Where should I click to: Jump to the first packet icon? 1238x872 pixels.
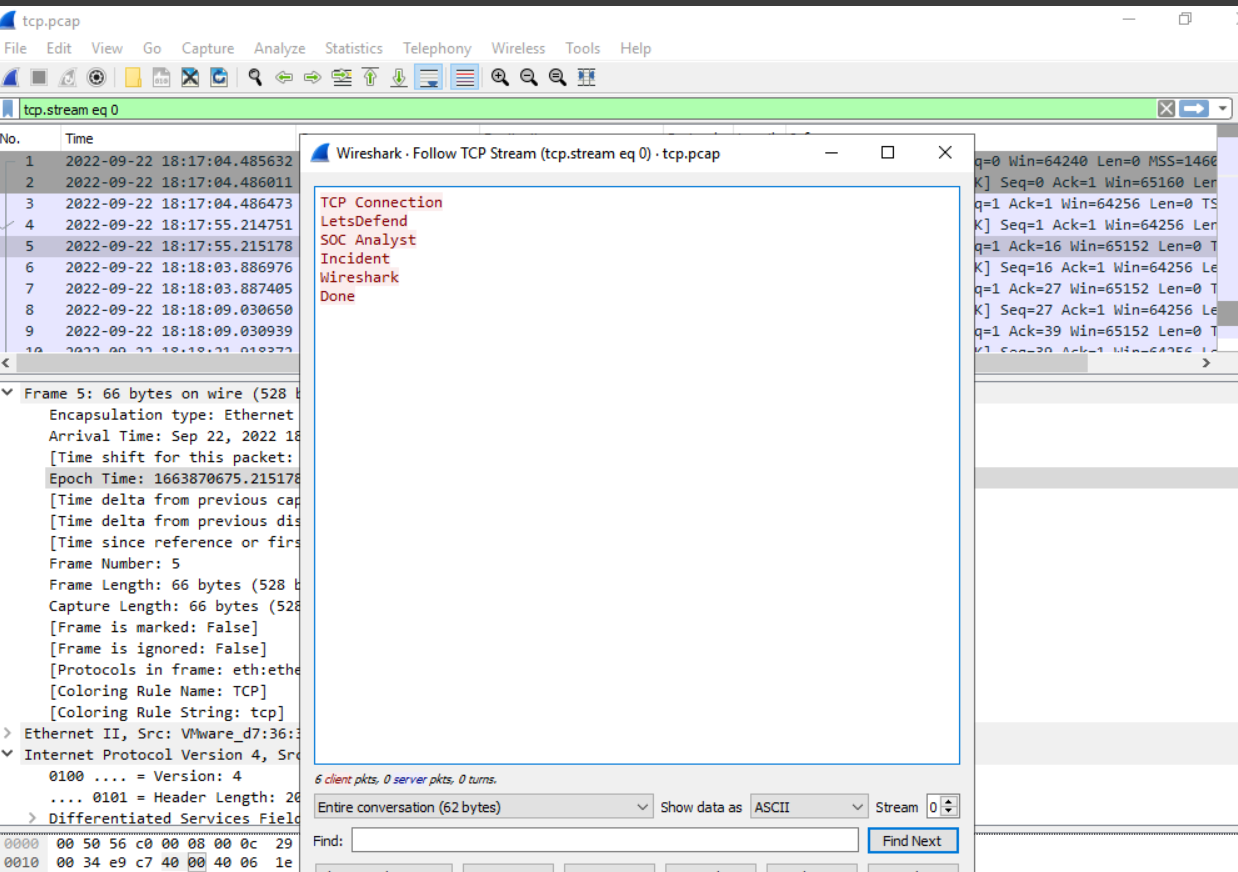pyautogui.click(x=370, y=77)
